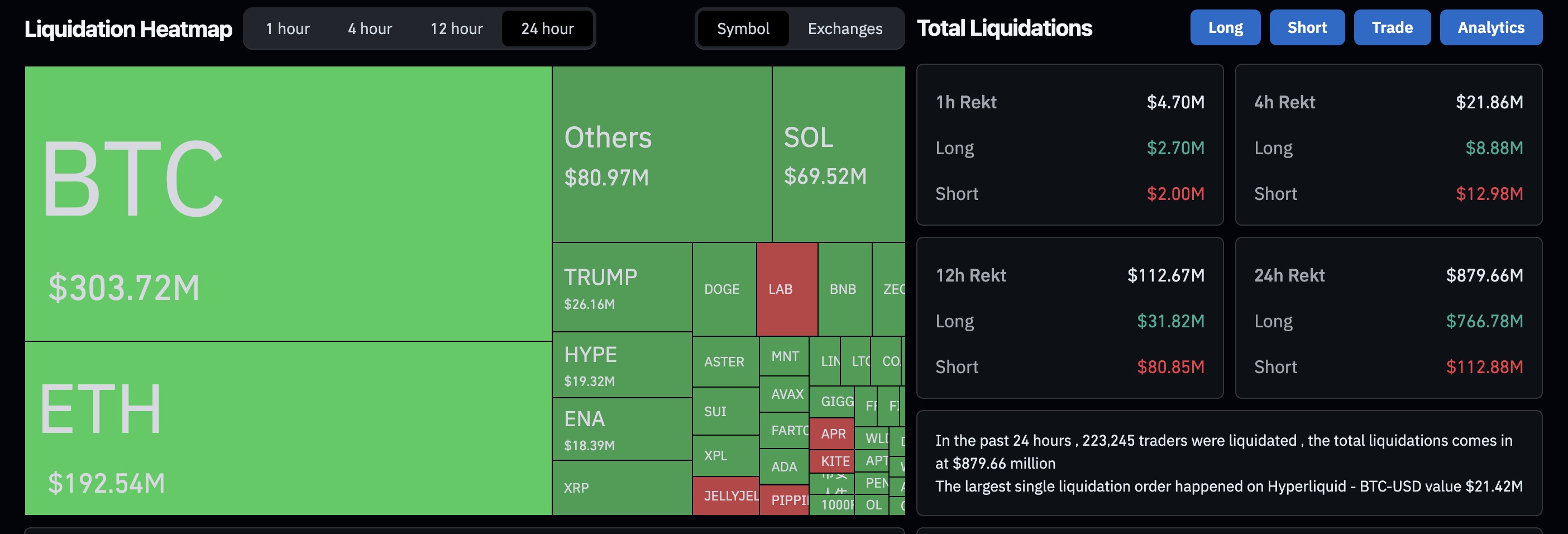Switch to the 12 hour timeframe
Screen dimensions: 1568x534
click(x=457, y=28)
